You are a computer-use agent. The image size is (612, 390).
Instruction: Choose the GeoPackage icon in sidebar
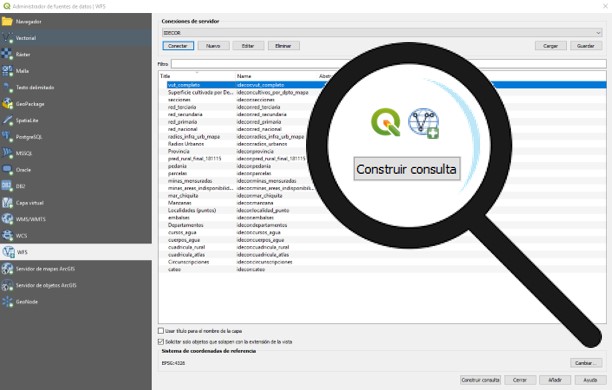coord(7,104)
